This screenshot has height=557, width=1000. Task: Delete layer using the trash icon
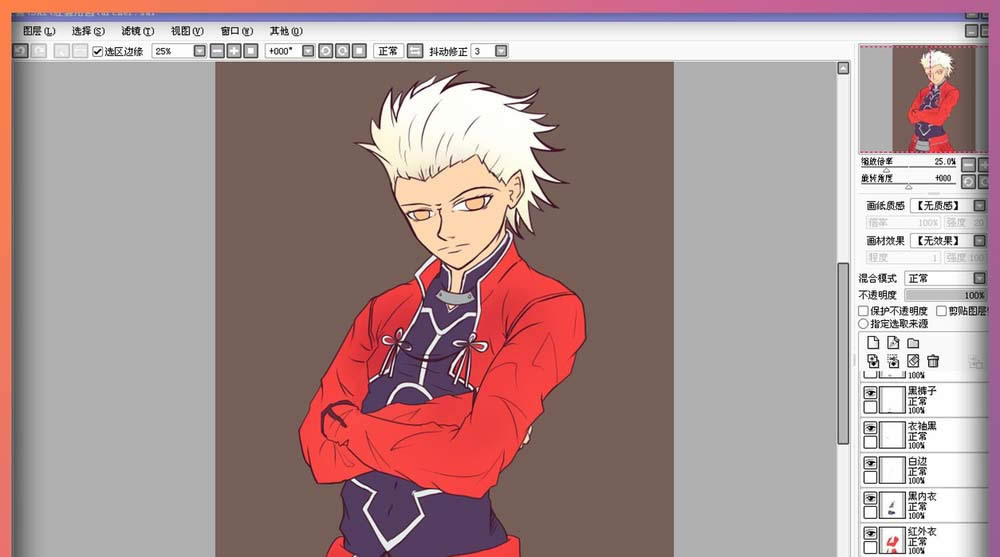point(933,361)
